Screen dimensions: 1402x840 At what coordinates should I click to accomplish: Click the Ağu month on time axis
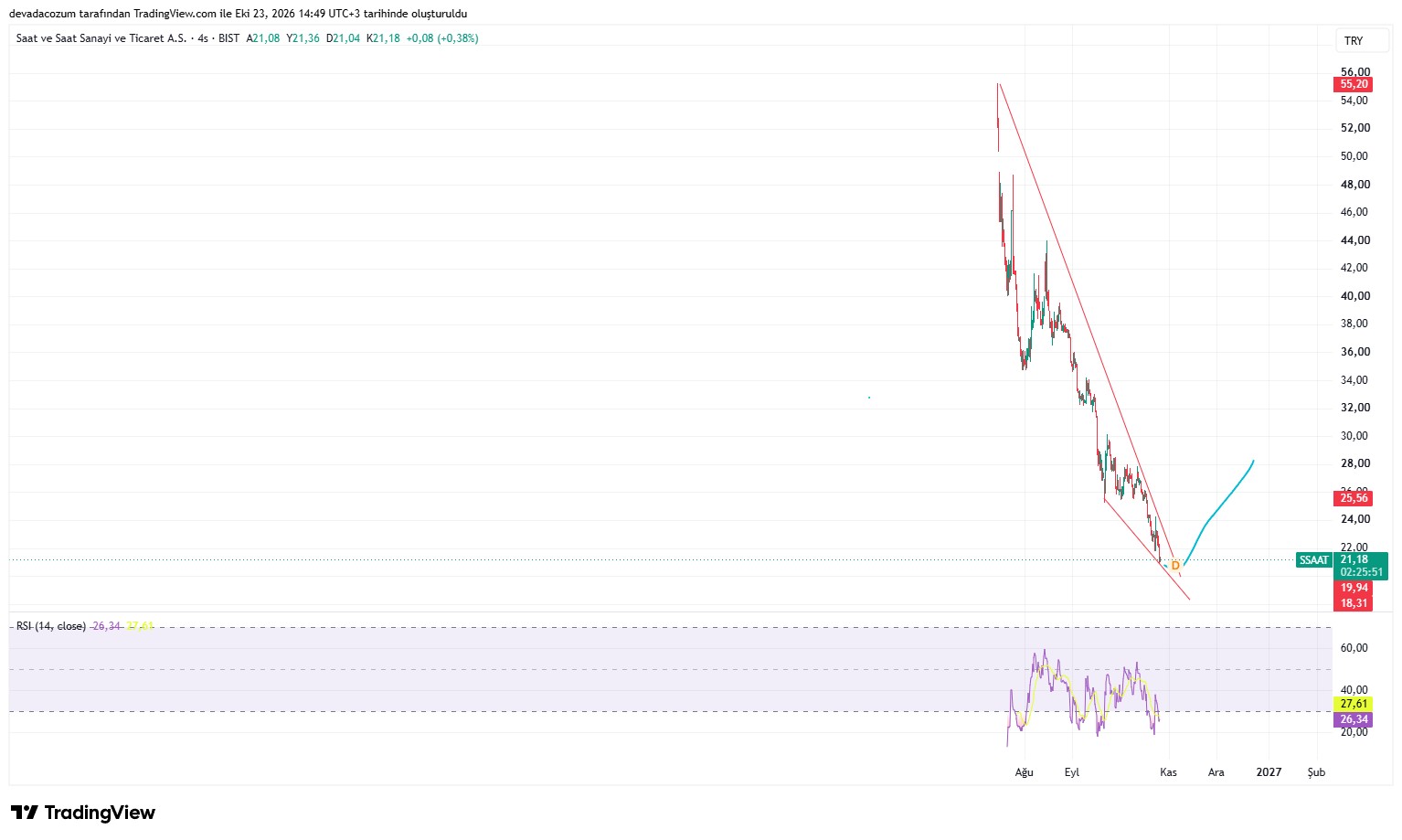pos(1025,772)
